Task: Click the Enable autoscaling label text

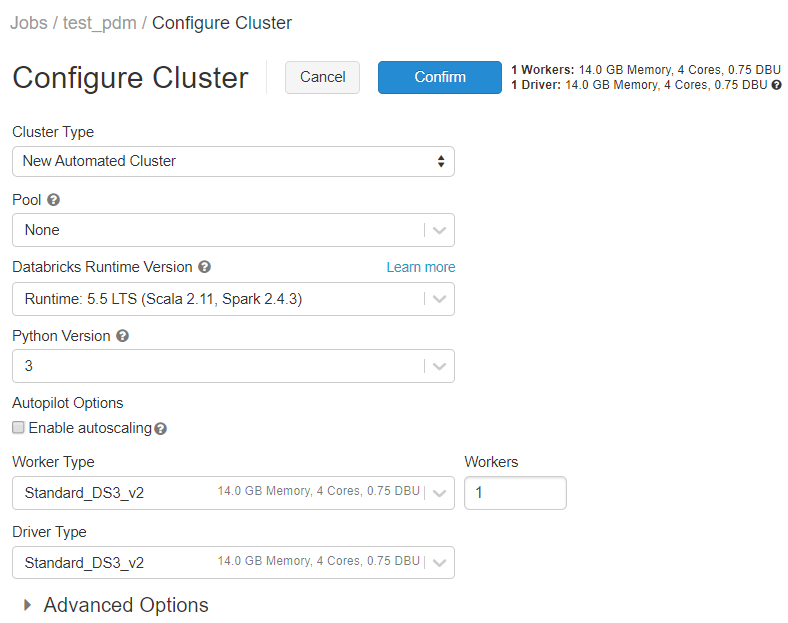Action: pyautogui.click(x=90, y=428)
